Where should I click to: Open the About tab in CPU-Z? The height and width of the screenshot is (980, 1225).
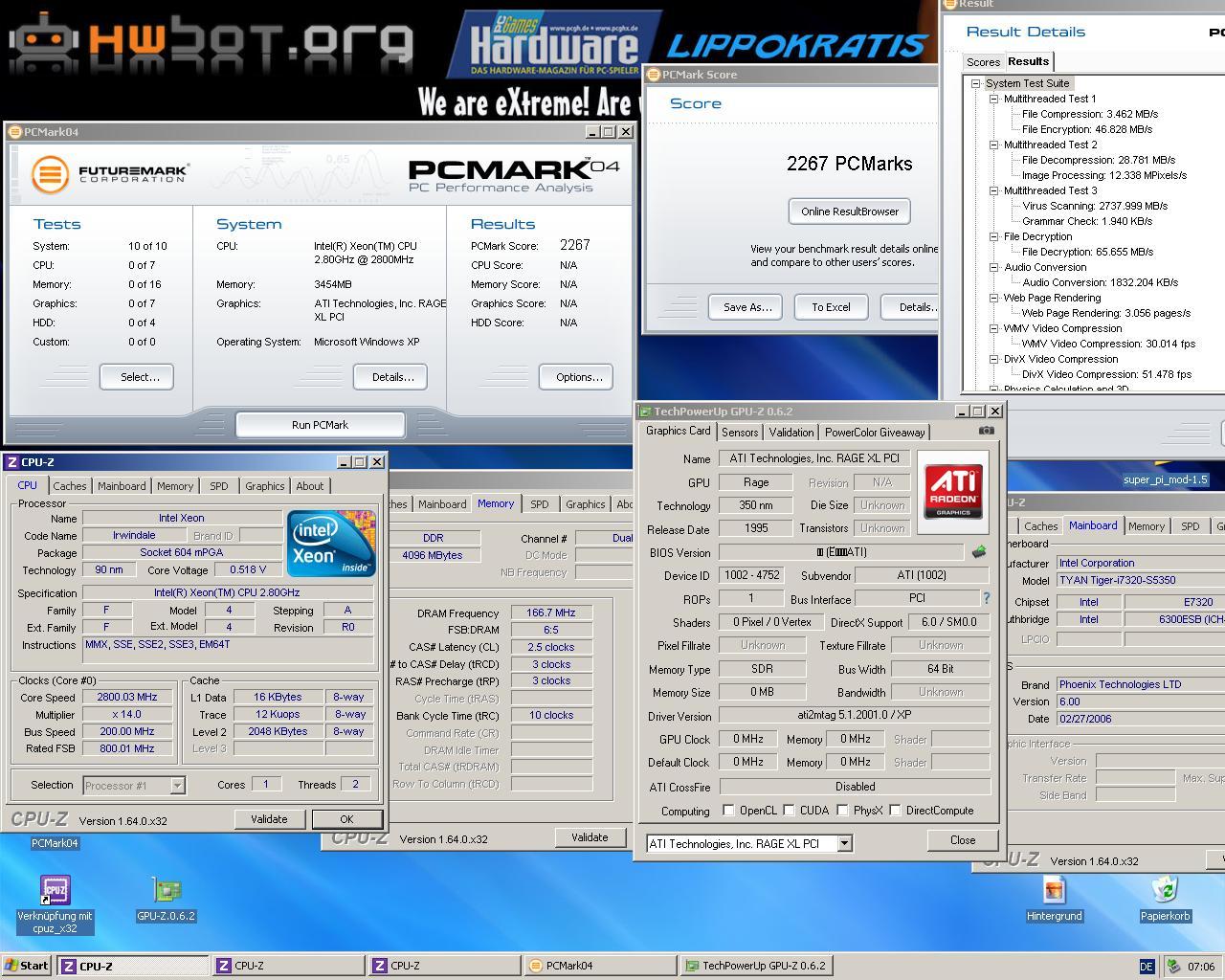[309, 486]
